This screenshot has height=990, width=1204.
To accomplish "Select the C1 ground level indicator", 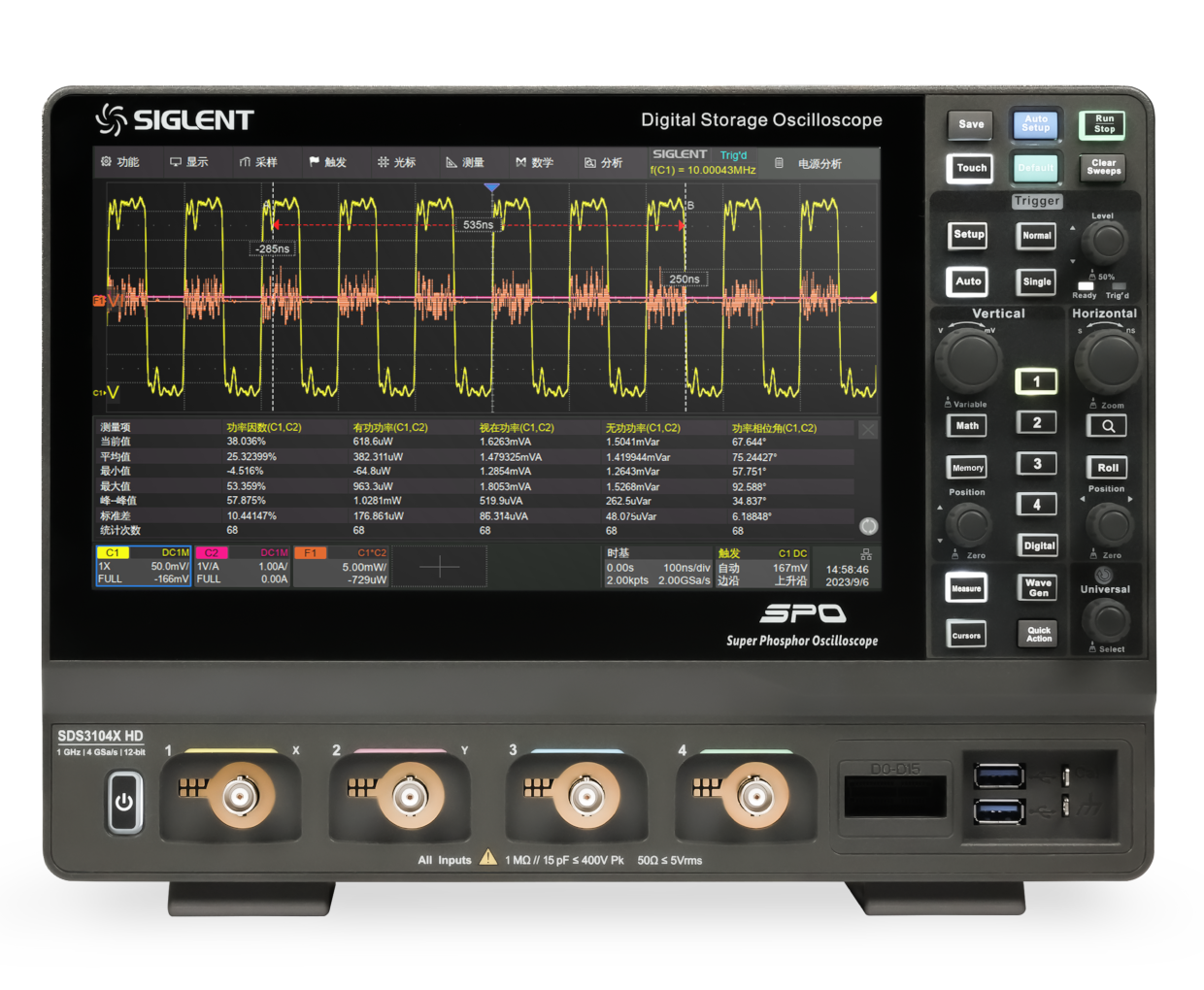I will (x=105, y=392).
